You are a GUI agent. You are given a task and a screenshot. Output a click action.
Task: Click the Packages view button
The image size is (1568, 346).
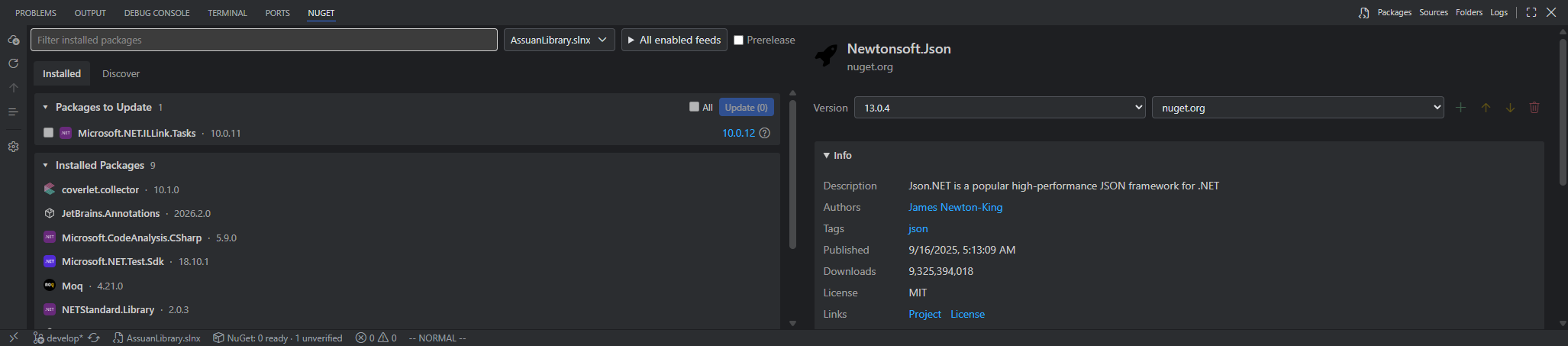(1394, 12)
